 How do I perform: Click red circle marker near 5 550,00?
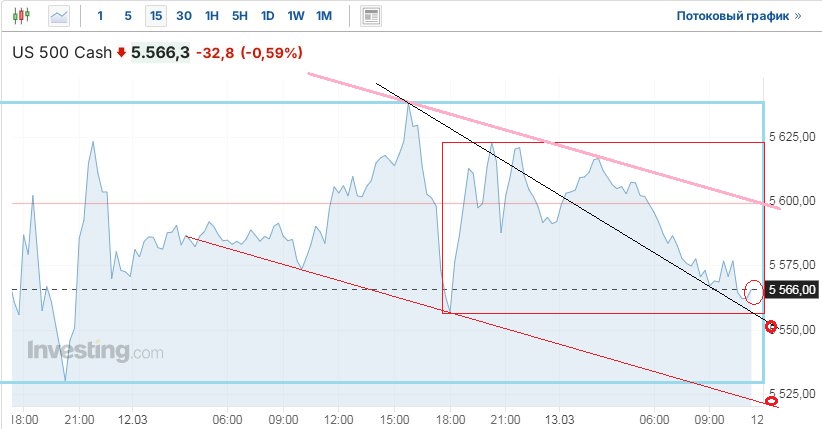click(x=771, y=326)
